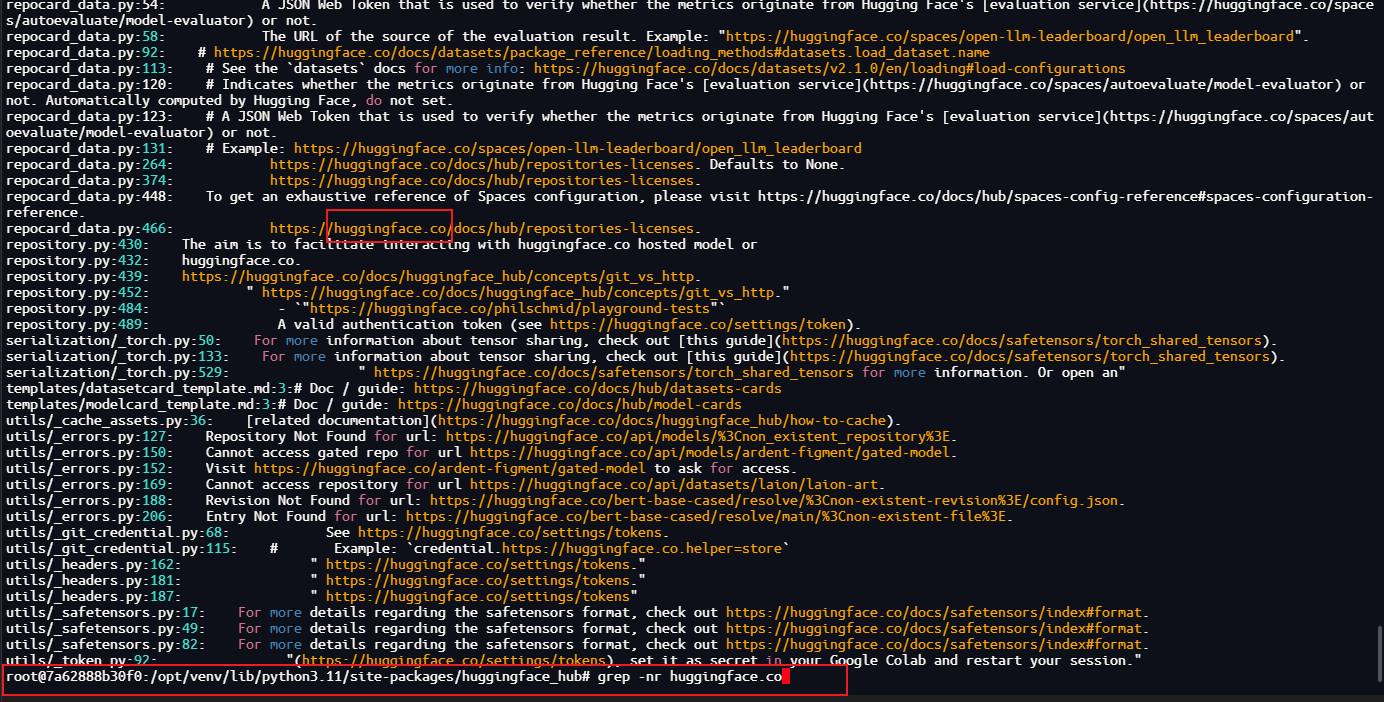Screen dimensions: 1384x702
Task: Open the safetensors index#format URL on _safetensors.py:49
Action: click(934, 628)
